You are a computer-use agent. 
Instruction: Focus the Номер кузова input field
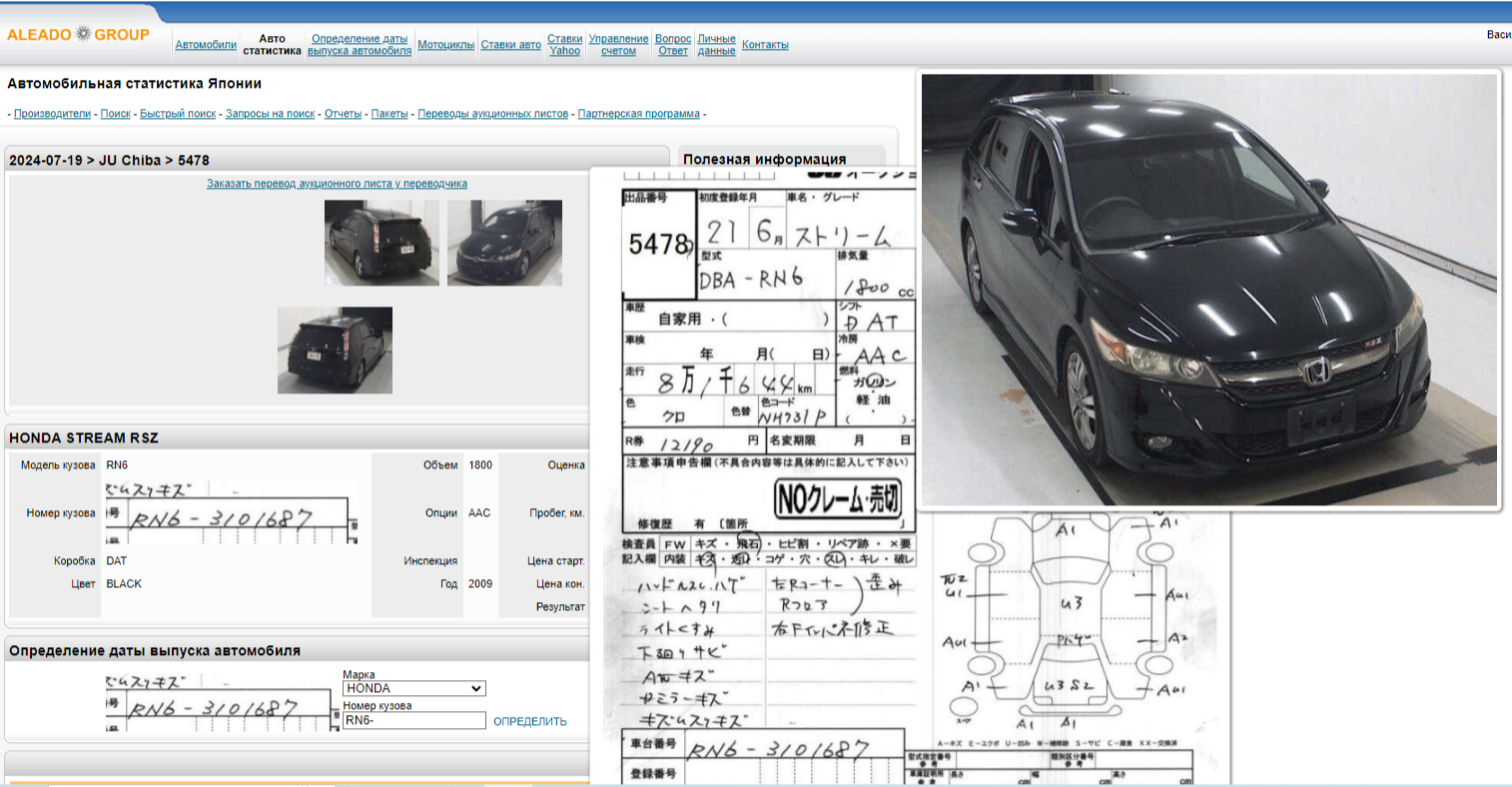click(414, 720)
